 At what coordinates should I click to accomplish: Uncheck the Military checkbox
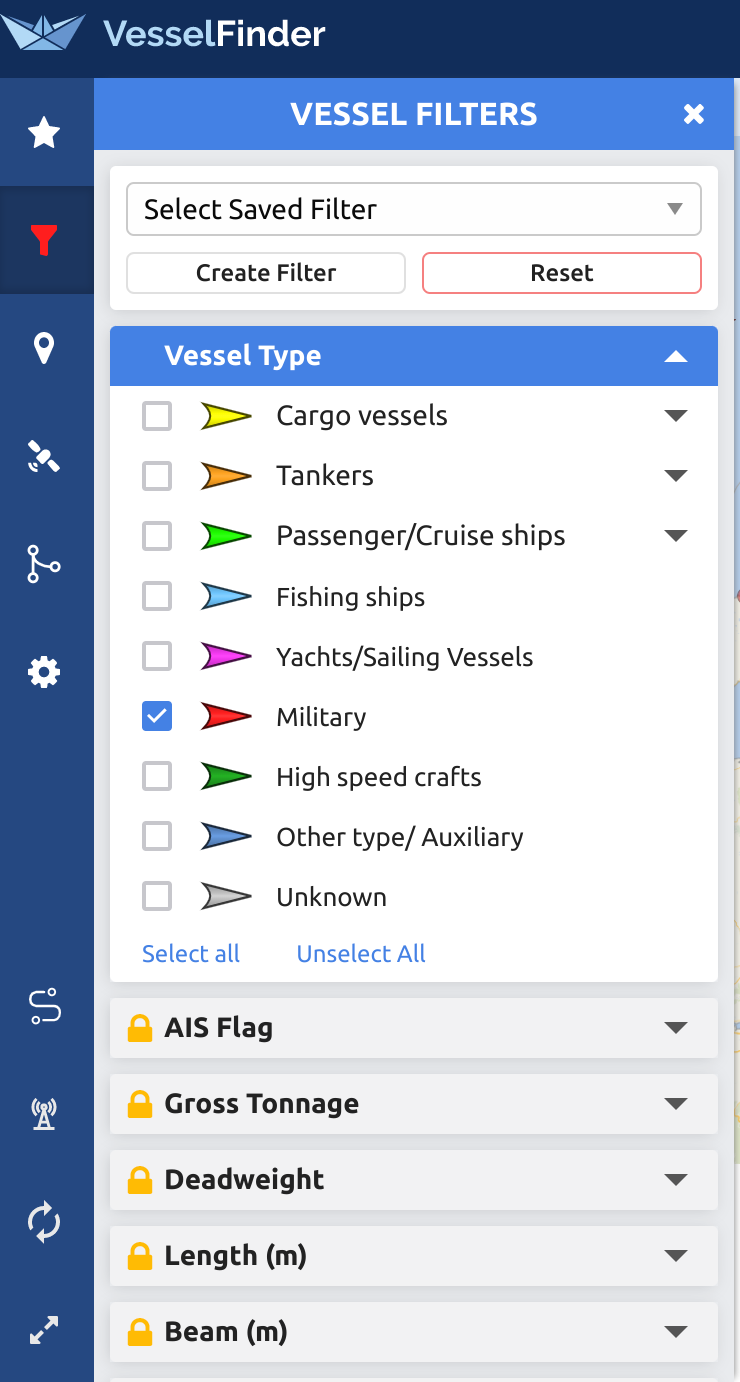tap(157, 716)
